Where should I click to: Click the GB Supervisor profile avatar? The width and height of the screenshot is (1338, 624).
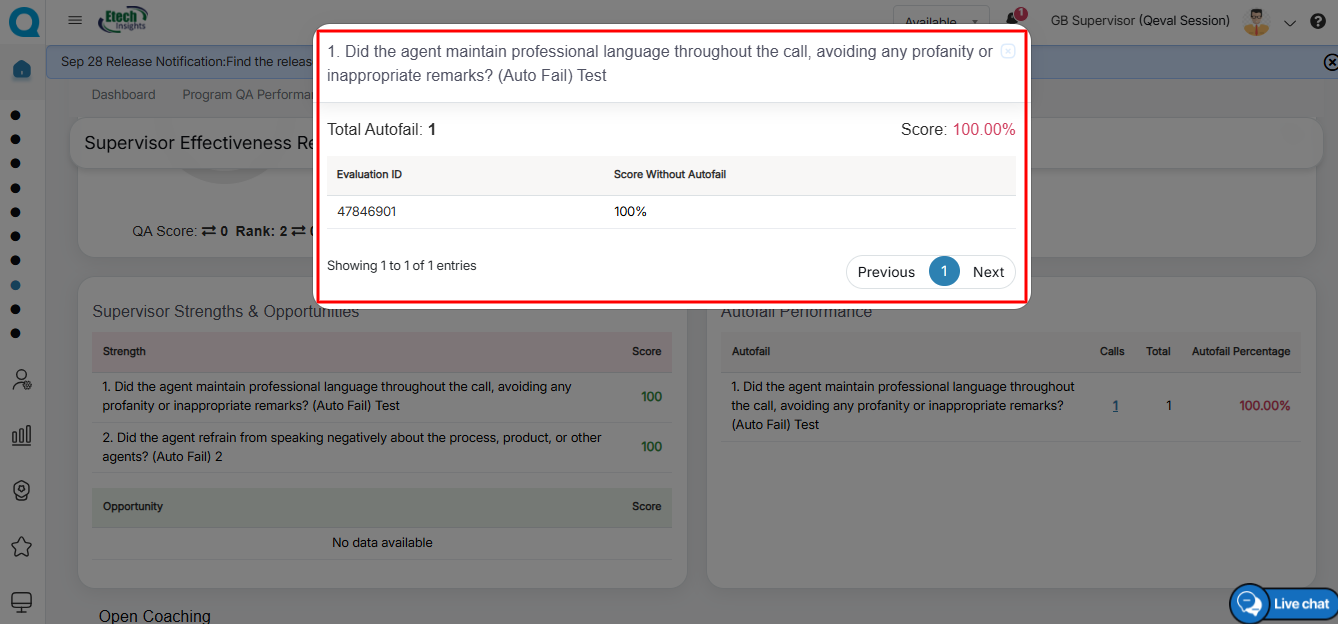pyautogui.click(x=1256, y=21)
